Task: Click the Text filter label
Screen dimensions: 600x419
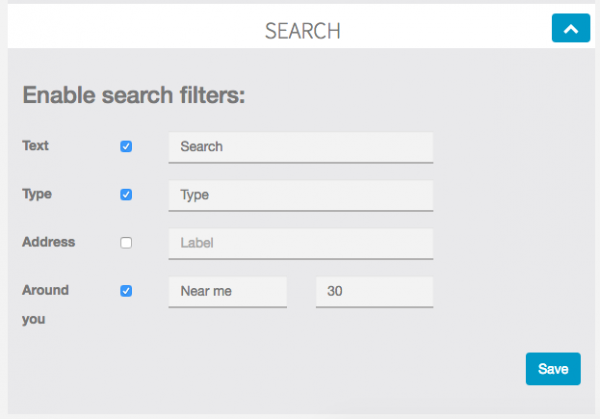Action: tap(36, 145)
